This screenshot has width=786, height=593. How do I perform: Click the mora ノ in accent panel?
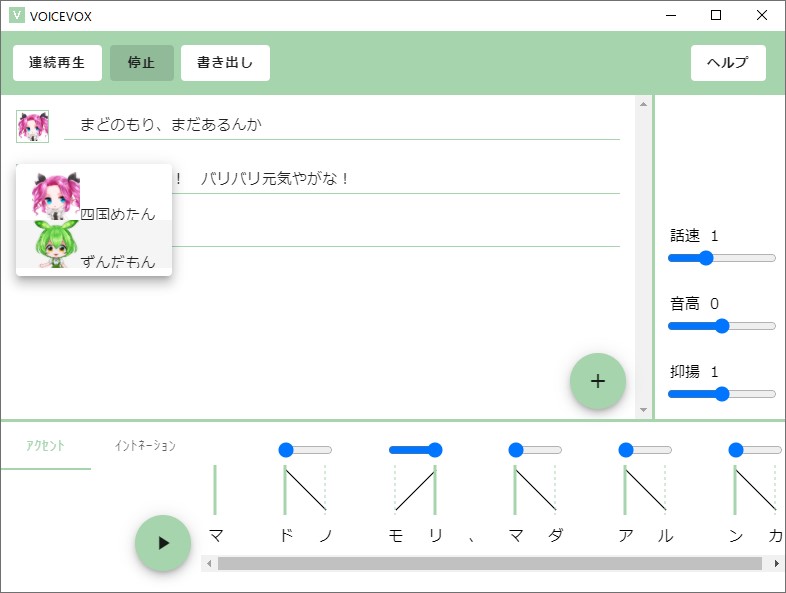click(x=326, y=536)
